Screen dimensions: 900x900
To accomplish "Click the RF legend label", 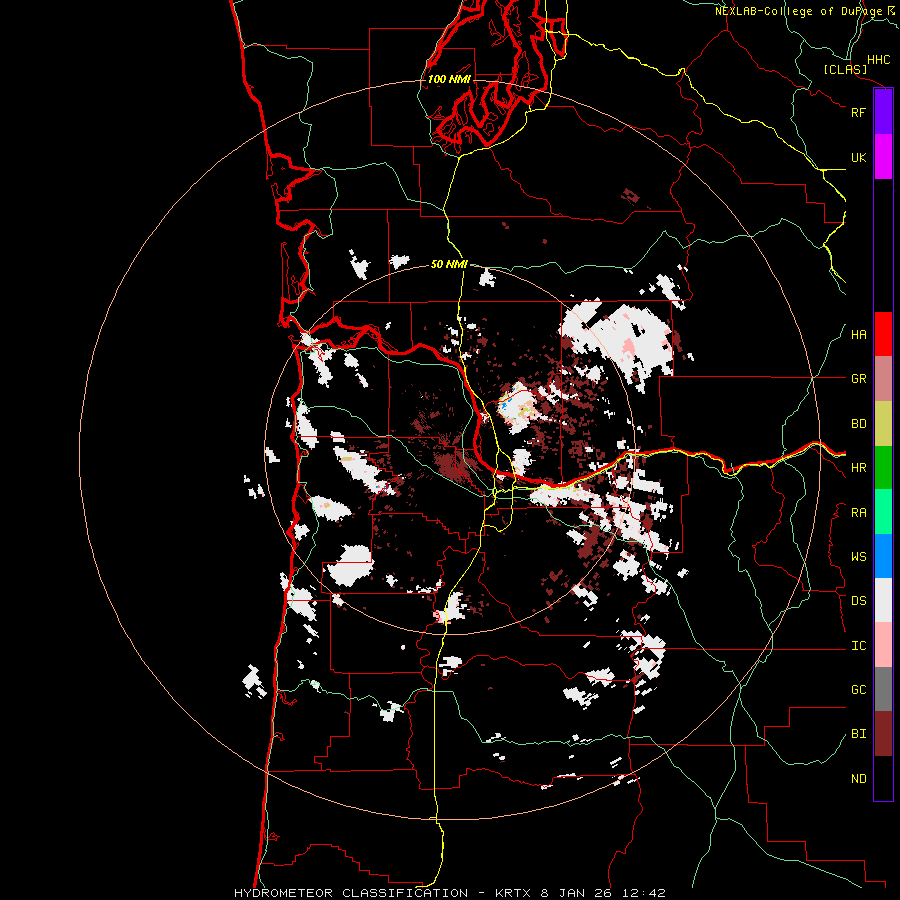I will 859,112.
